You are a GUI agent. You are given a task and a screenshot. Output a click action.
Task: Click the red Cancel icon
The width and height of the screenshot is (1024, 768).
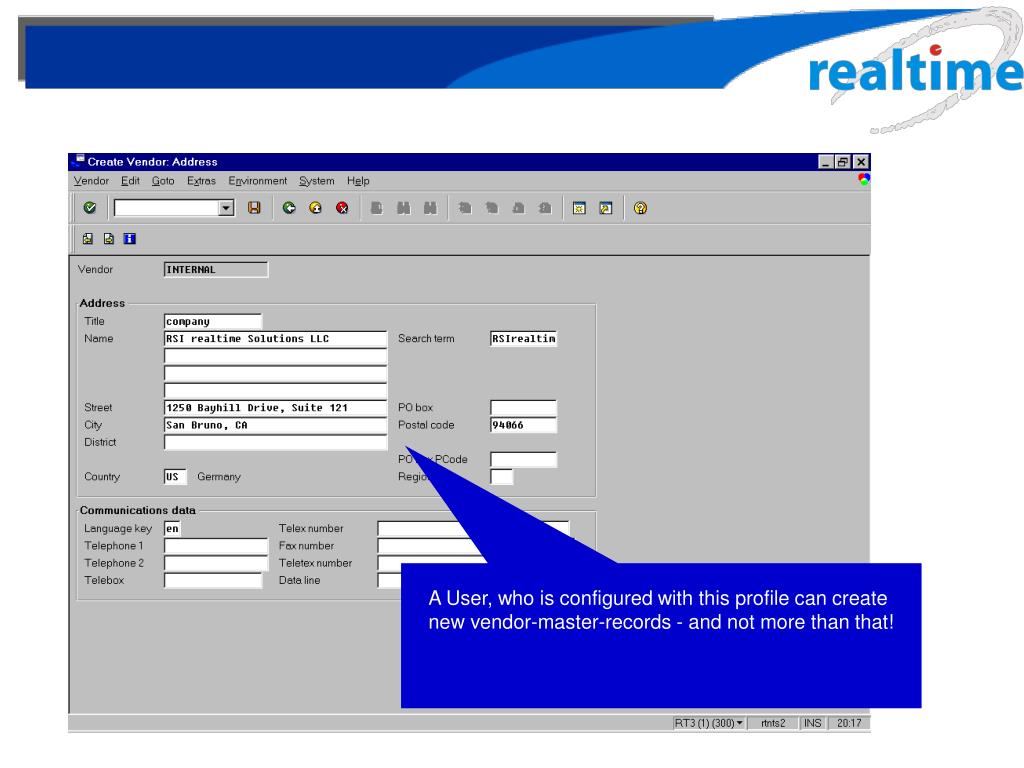(x=342, y=208)
